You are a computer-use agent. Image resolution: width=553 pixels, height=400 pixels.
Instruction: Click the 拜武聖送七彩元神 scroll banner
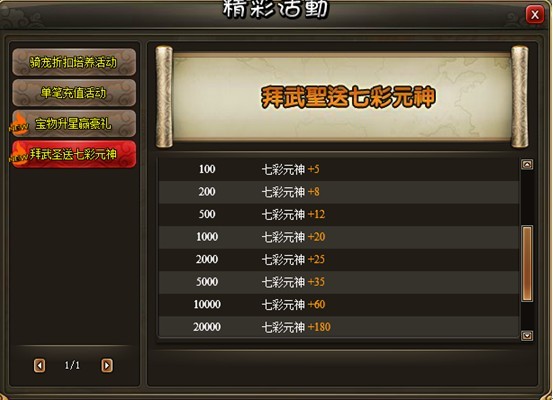[x=342, y=97]
